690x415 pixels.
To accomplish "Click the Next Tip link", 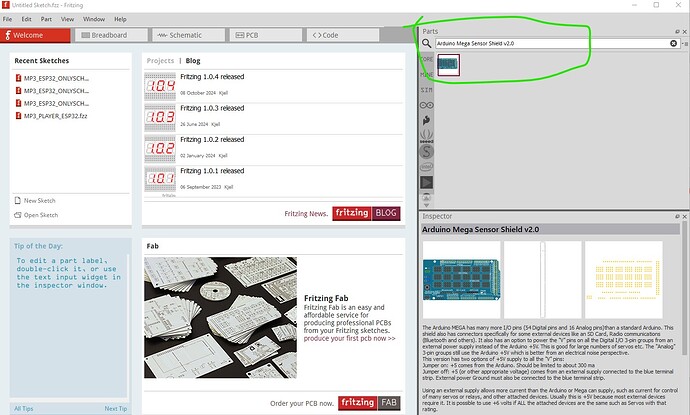I will point(116,408).
